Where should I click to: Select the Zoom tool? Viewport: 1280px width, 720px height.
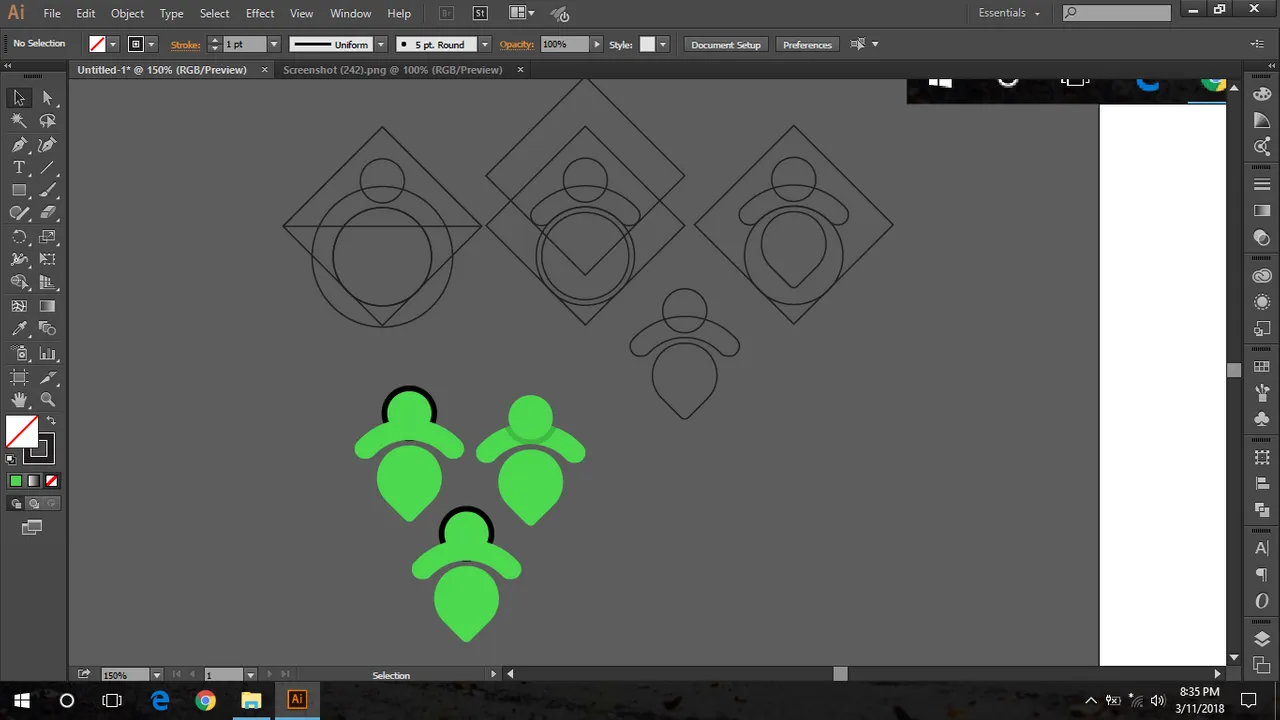[x=47, y=400]
